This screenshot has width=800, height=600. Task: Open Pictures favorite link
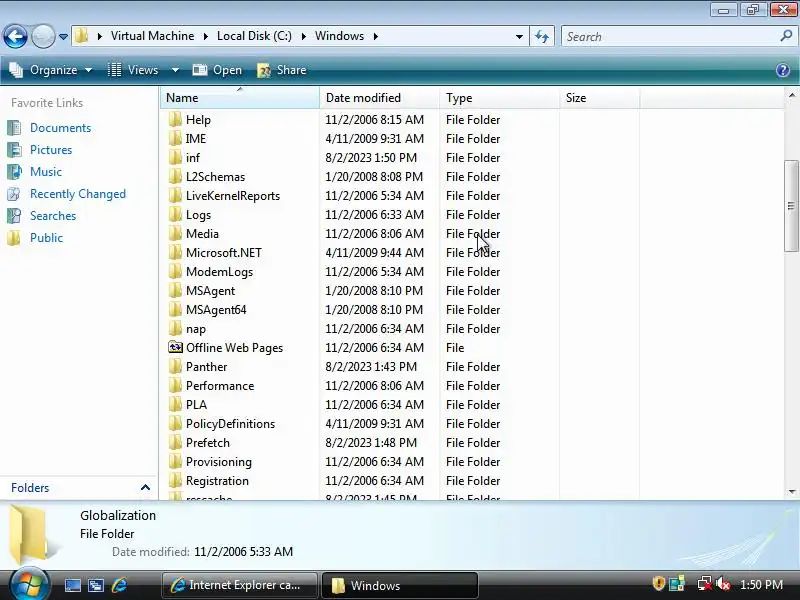coord(51,149)
